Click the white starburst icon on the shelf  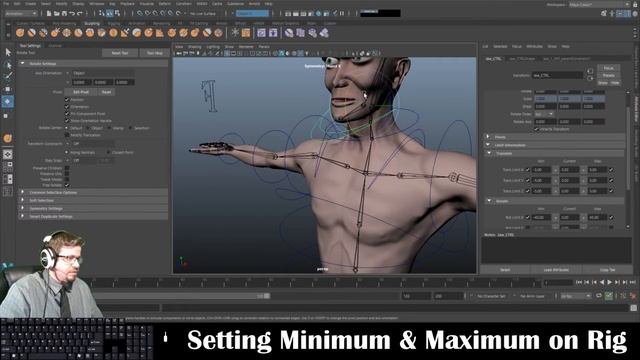pyautogui.click(x=235, y=33)
